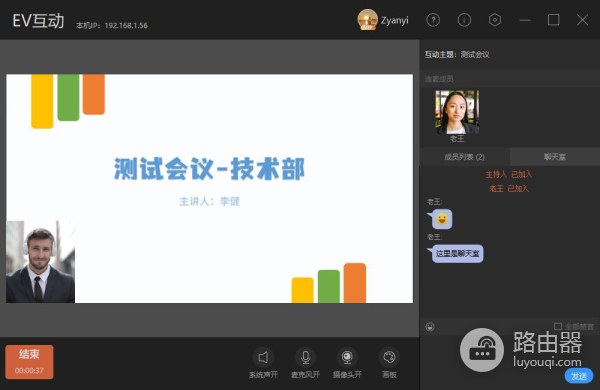Open emoji picker in chat input
This screenshot has height=390, width=600.
[x=430, y=326]
